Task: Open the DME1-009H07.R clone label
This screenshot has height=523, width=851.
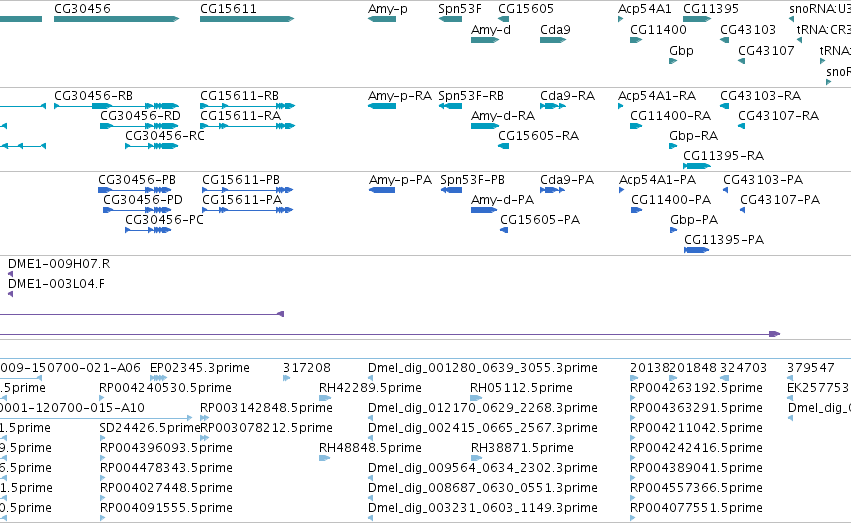Action: coord(59,264)
